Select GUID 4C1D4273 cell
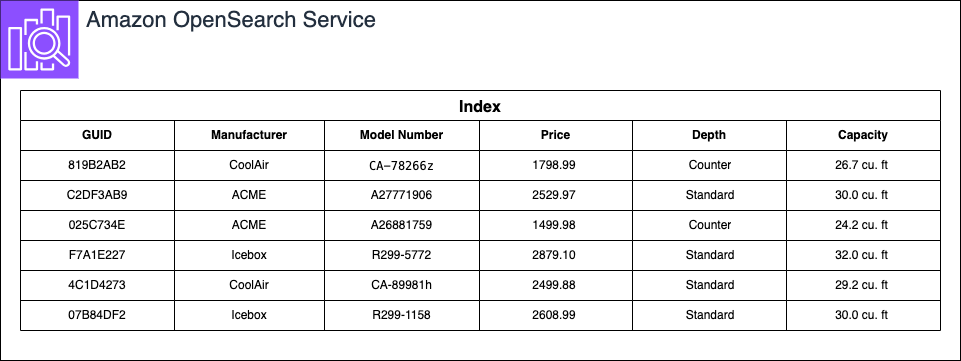 (97, 285)
